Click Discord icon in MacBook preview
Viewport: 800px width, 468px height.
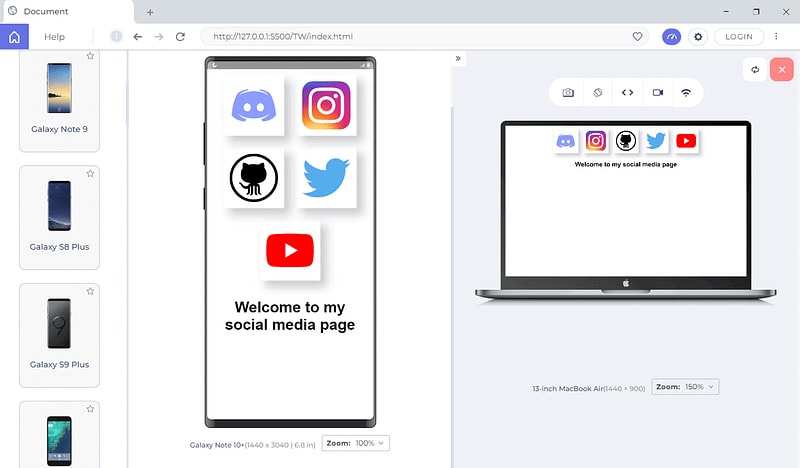pyautogui.click(x=565, y=141)
